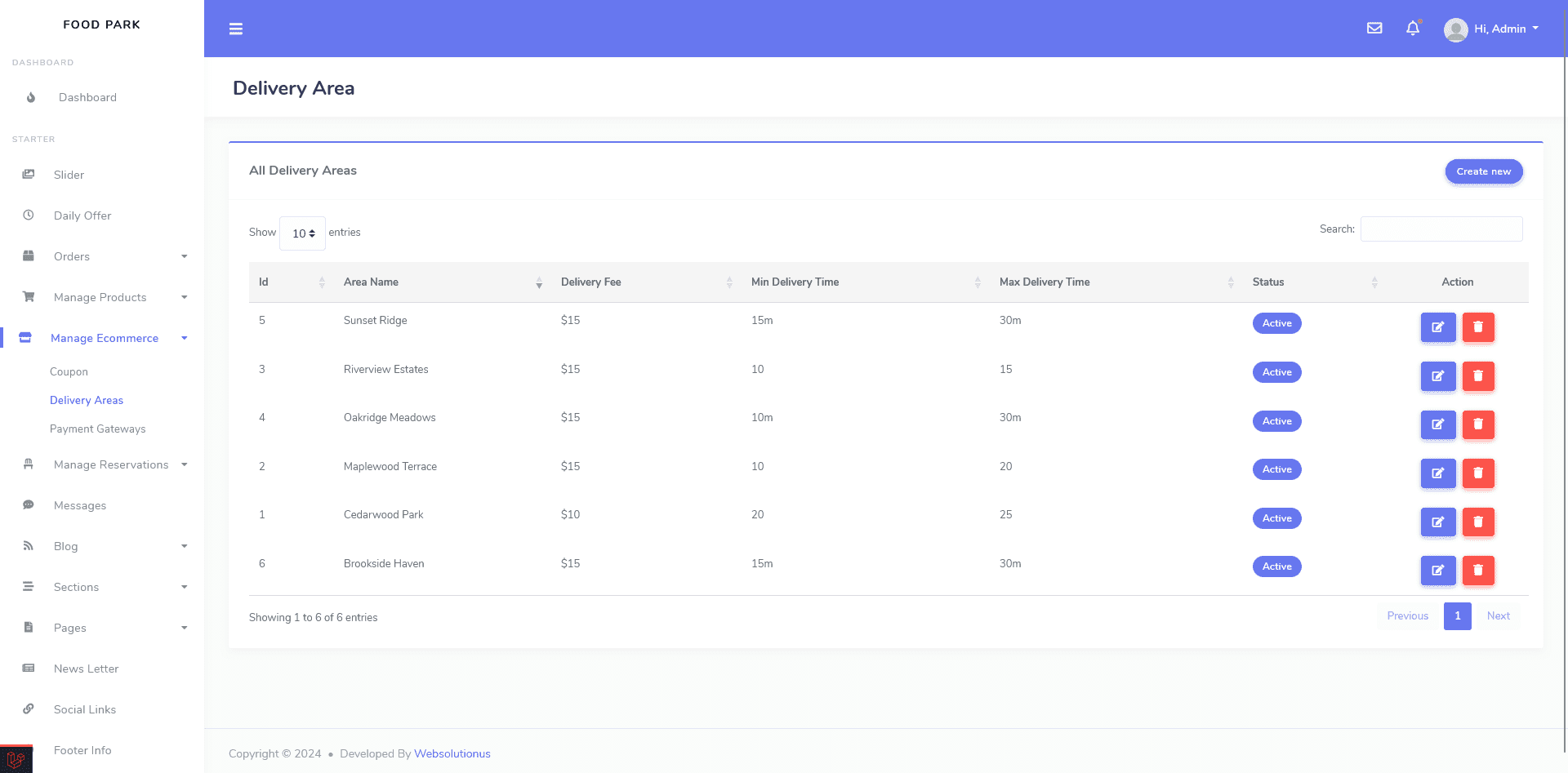This screenshot has width=1568, height=773.
Task: Go to the Next page
Action: pos(1499,616)
